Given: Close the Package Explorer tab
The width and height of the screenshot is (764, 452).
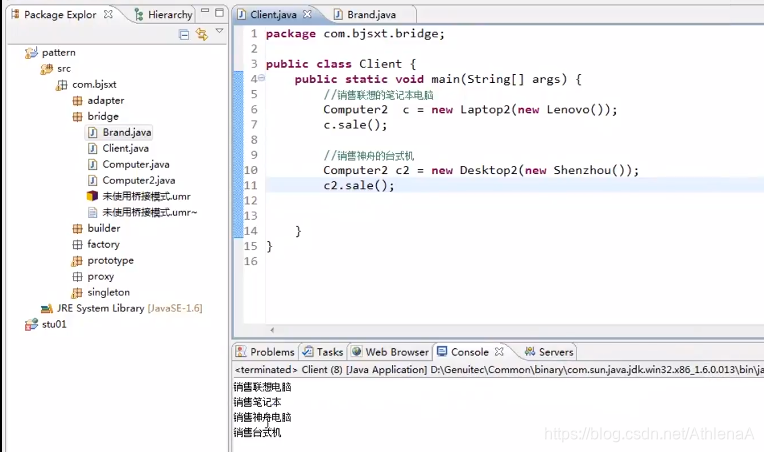Looking at the screenshot, I should (x=108, y=14).
